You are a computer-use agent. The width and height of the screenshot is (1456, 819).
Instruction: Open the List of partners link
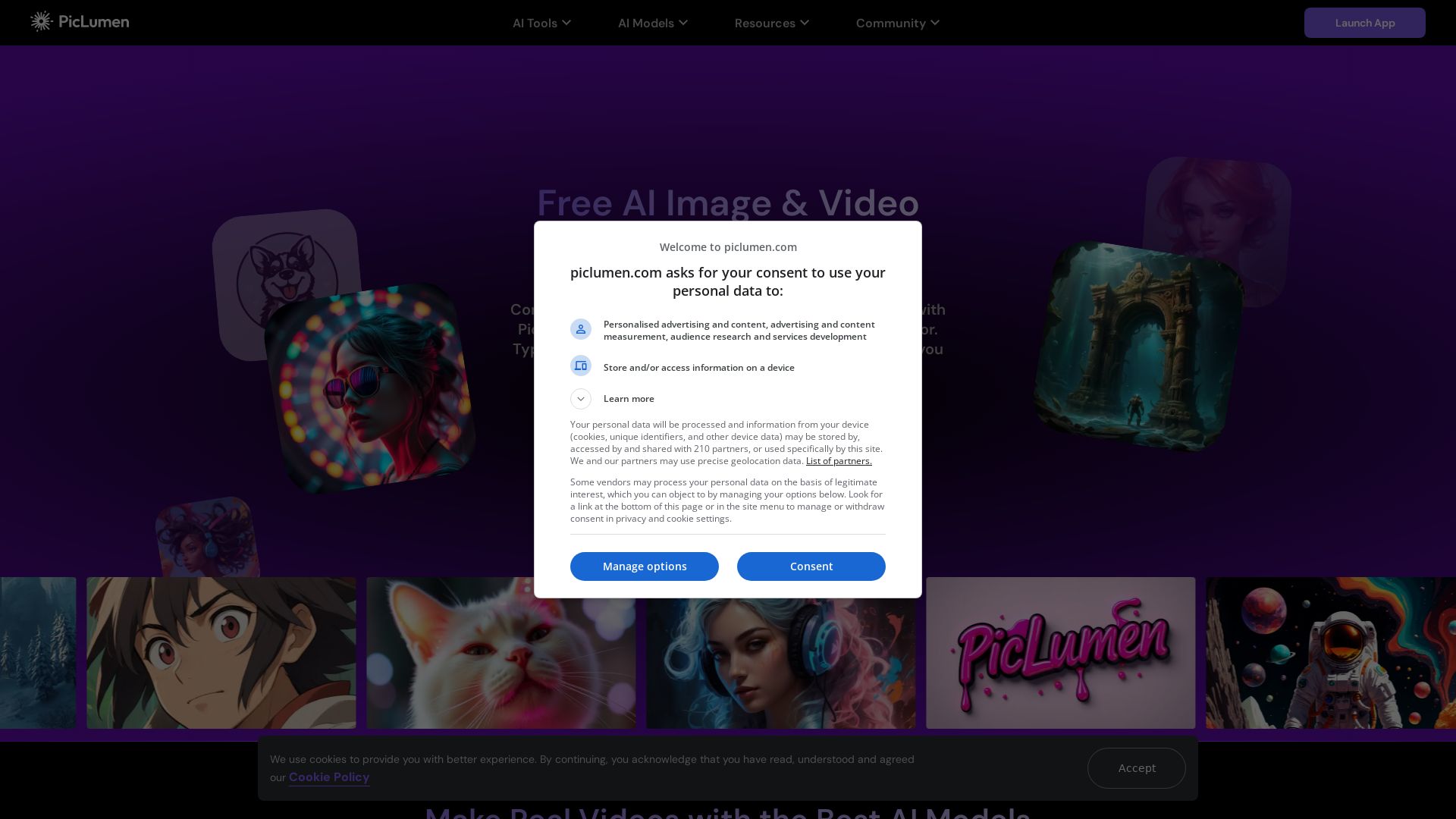(x=839, y=461)
